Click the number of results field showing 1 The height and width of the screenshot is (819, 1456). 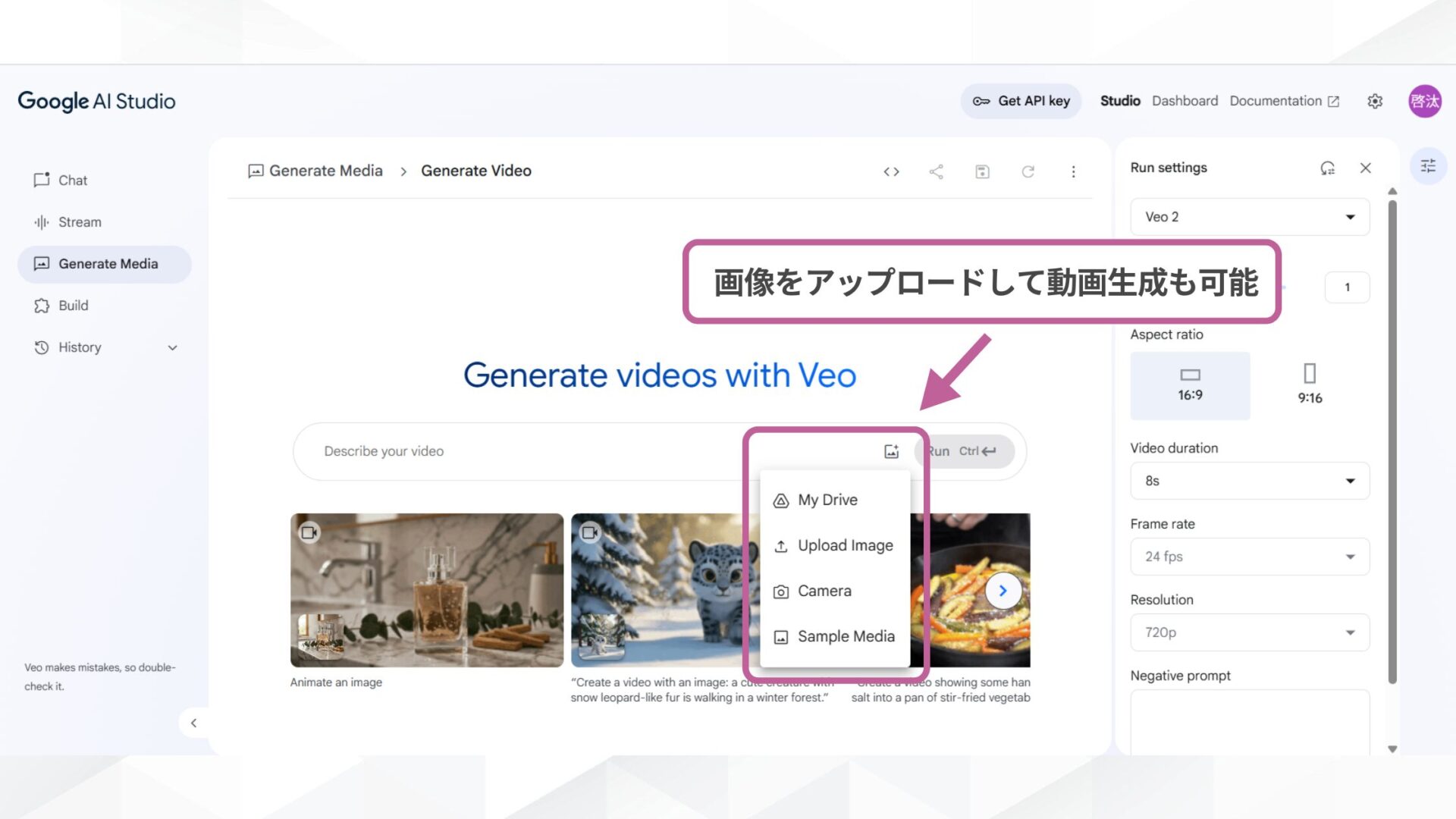(1347, 287)
